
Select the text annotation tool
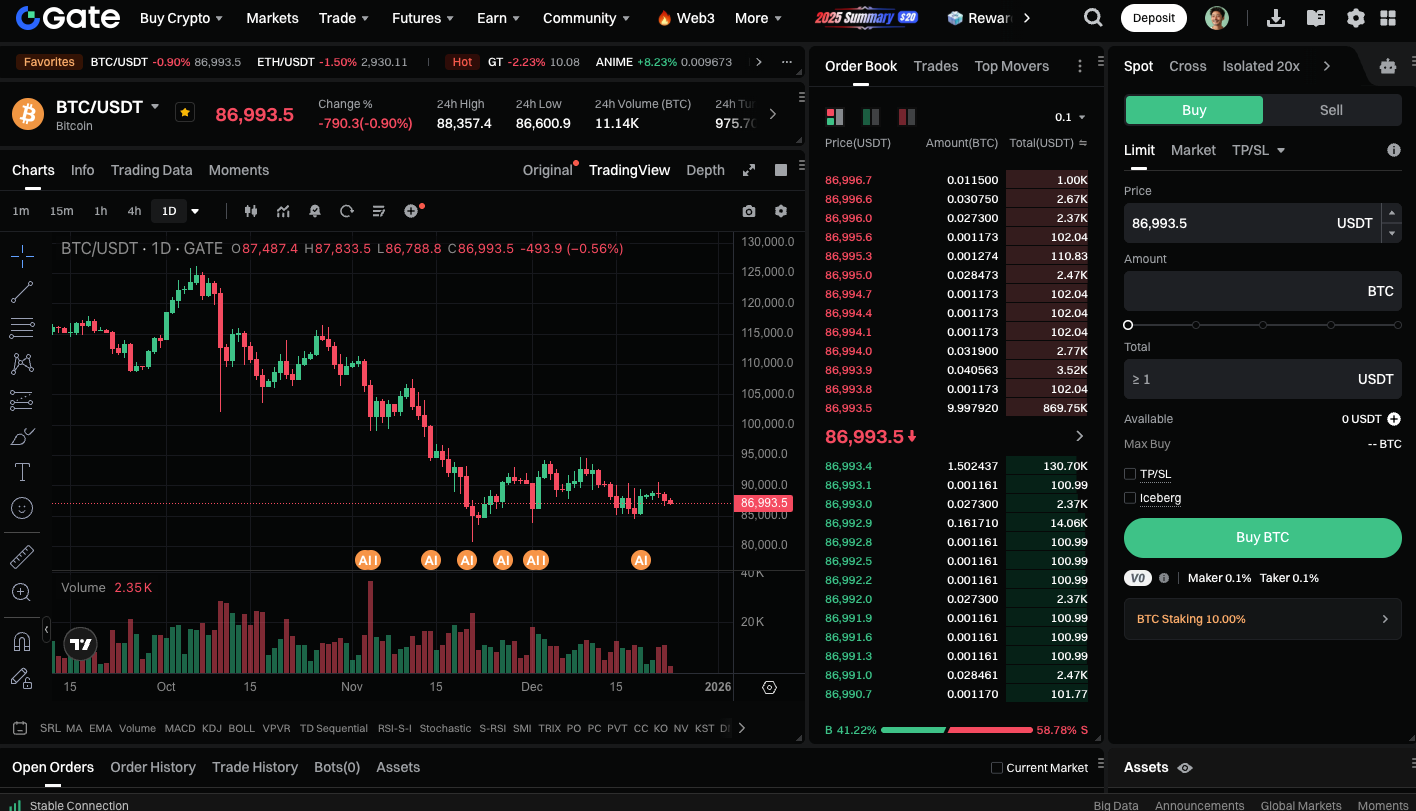point(22,472)
